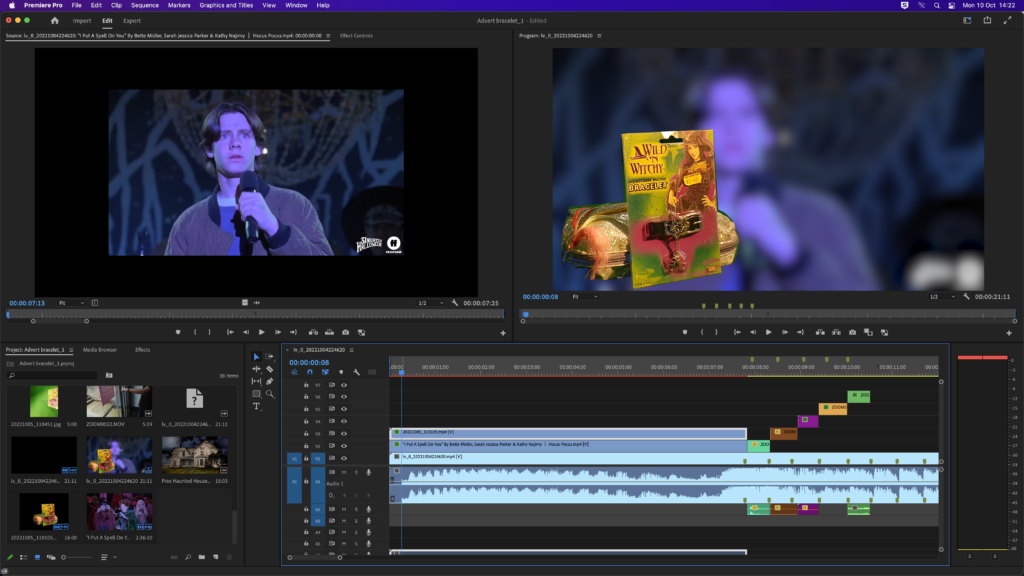This screenshot has height=576, width=1024.
Task: Select the Selection tool arrow
Action: 256,357
